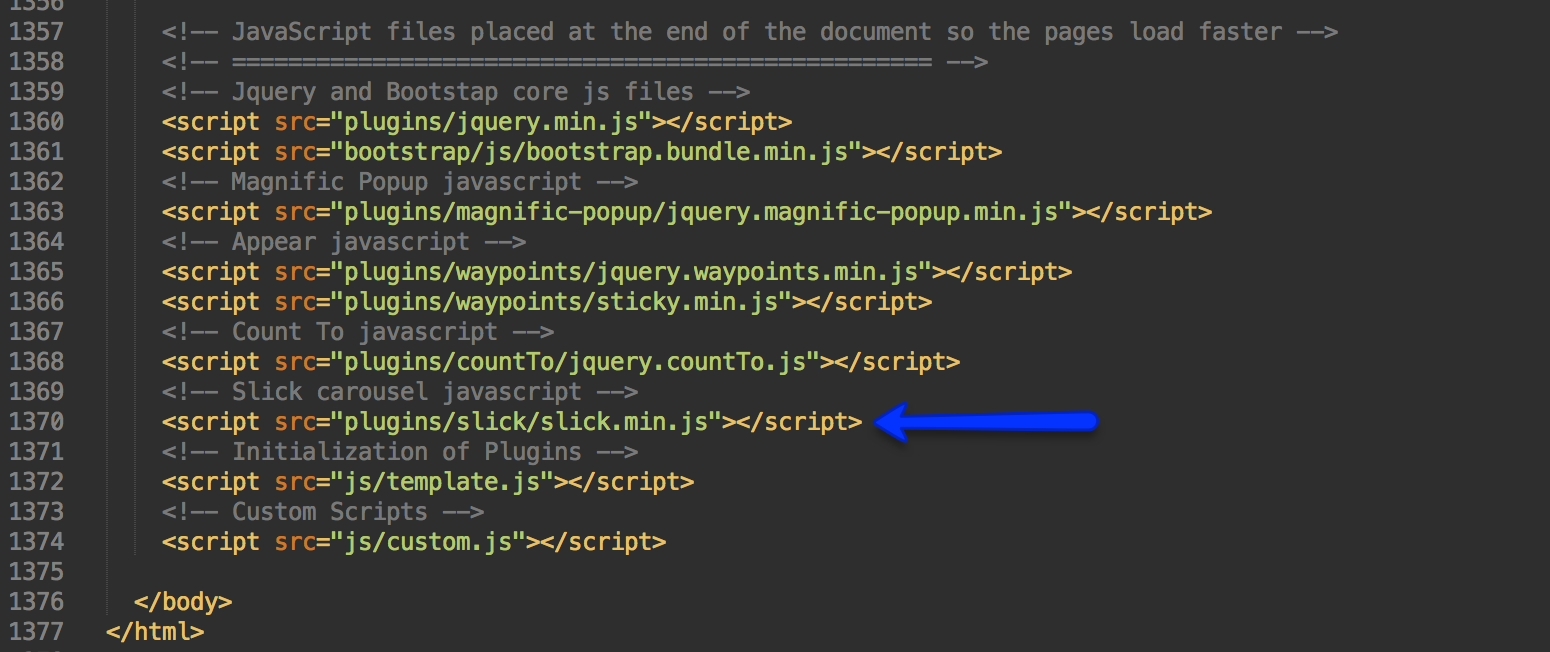
Task: Click the jquery.magnific-popup.min.js path
Action: click(707, 212)
